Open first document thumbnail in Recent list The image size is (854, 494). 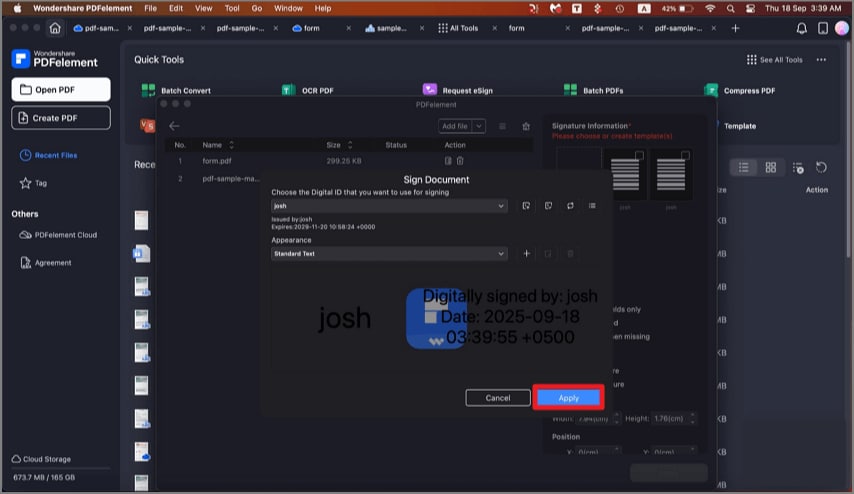[x=141, y=220]
